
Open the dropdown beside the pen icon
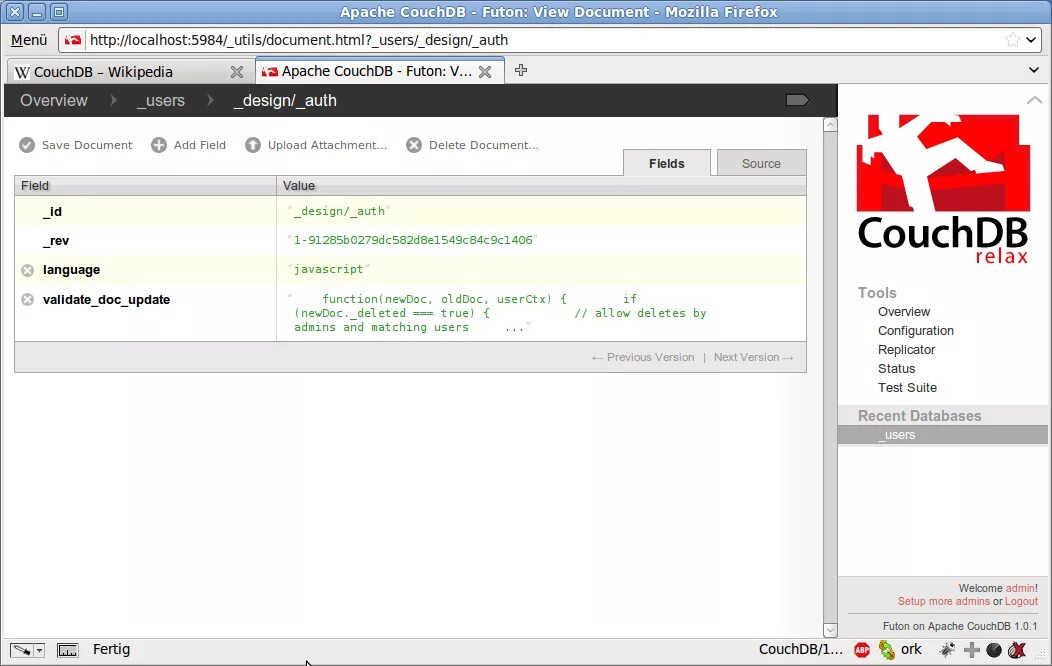pos(39,650)
